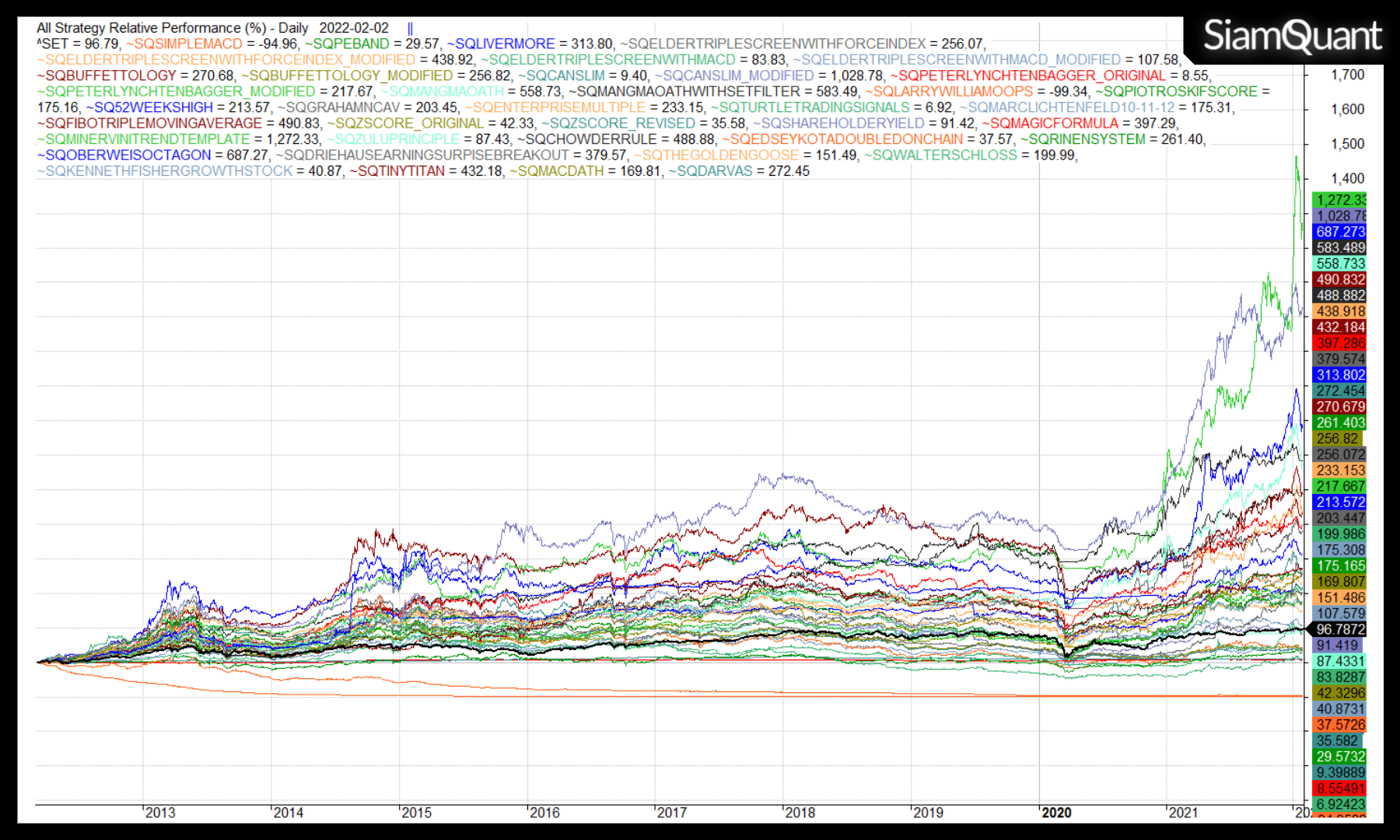Click the ~SQSIMPLEMACD legend label
The image size is (1400, 840).
184,44
